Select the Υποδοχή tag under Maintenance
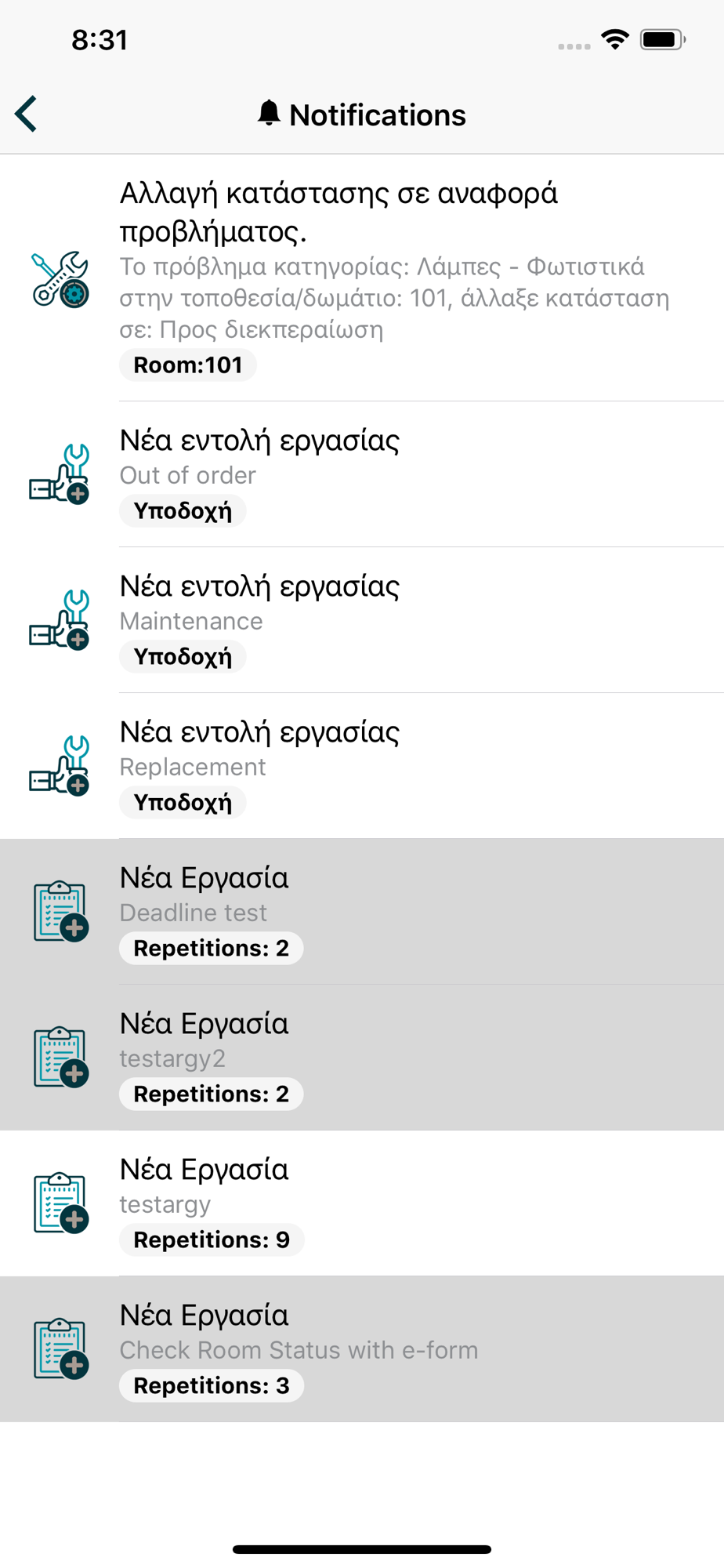The width and height of the screenshot is (724, 1568). pos(183,657)
